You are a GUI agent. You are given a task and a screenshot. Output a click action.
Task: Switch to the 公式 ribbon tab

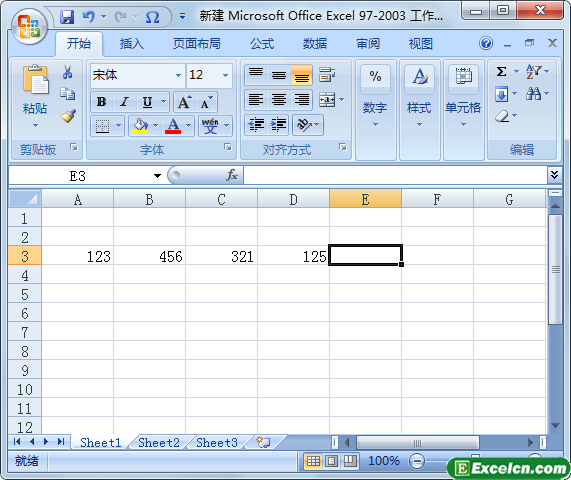pyautogui.click(x=262, y=44)
